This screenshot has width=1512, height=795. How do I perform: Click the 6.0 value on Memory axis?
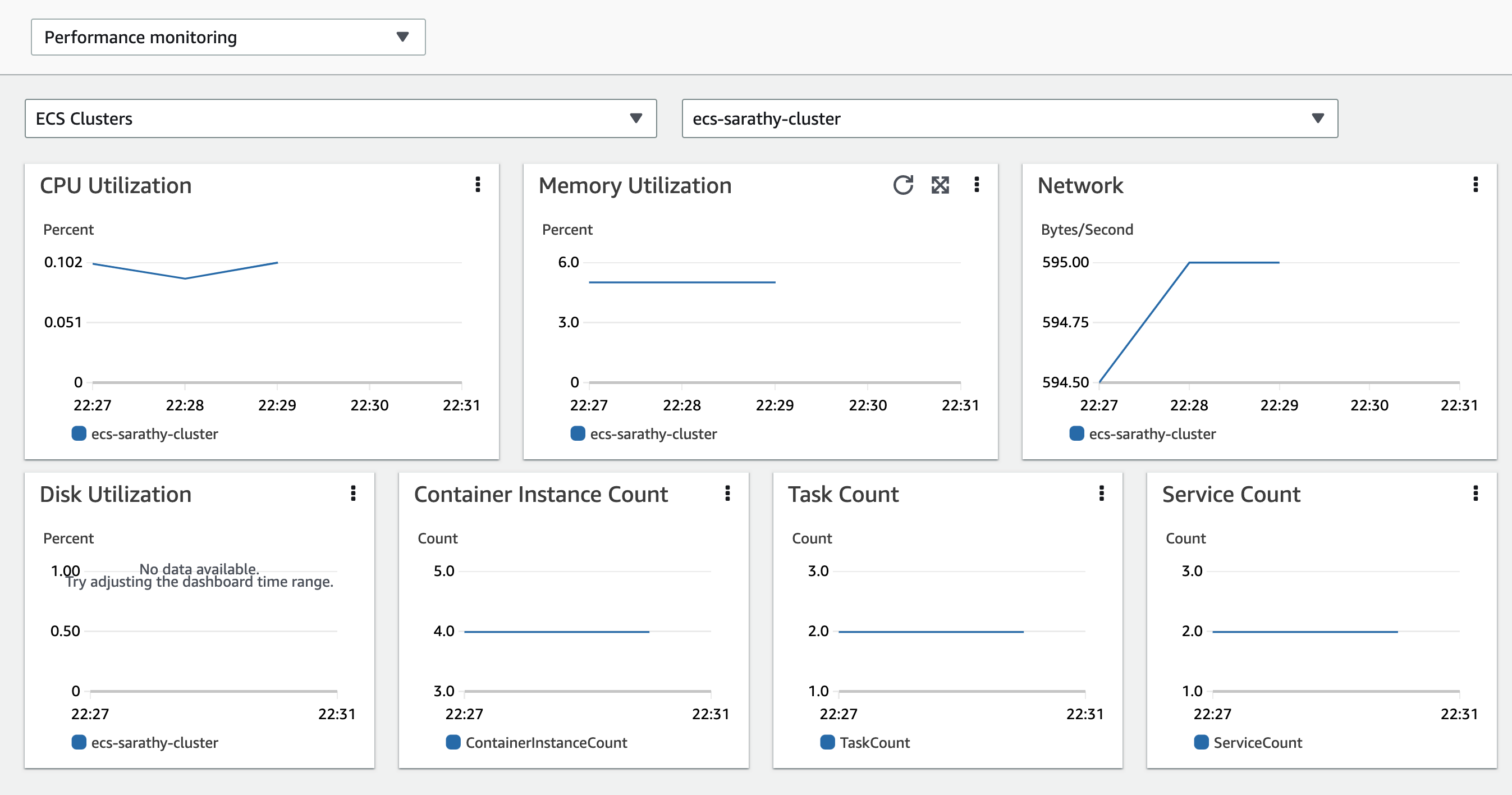coord(568,262)
